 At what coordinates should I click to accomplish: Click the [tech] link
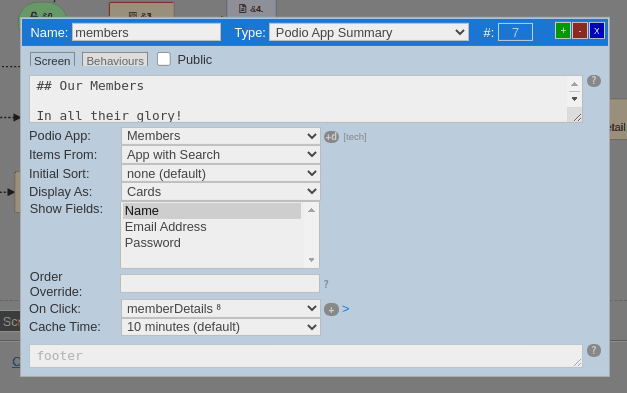click(355, 137)
